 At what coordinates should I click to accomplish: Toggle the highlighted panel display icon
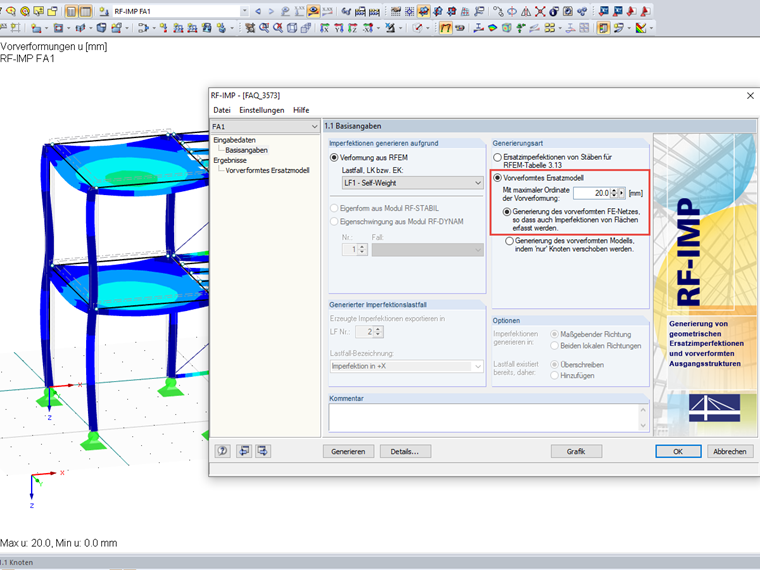pos(603,28)
